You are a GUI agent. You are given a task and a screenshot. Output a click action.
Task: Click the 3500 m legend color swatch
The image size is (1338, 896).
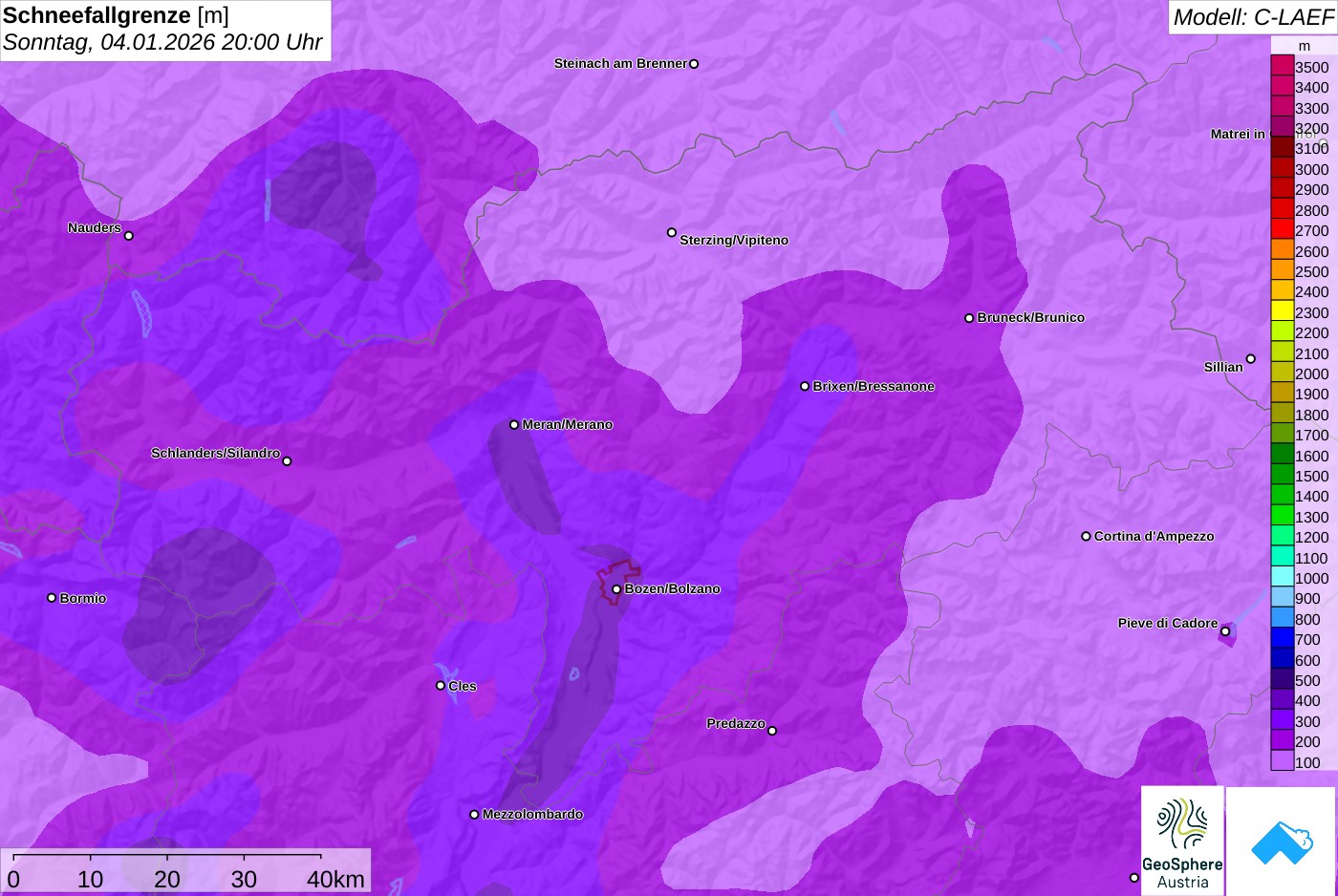[1283, 66]
